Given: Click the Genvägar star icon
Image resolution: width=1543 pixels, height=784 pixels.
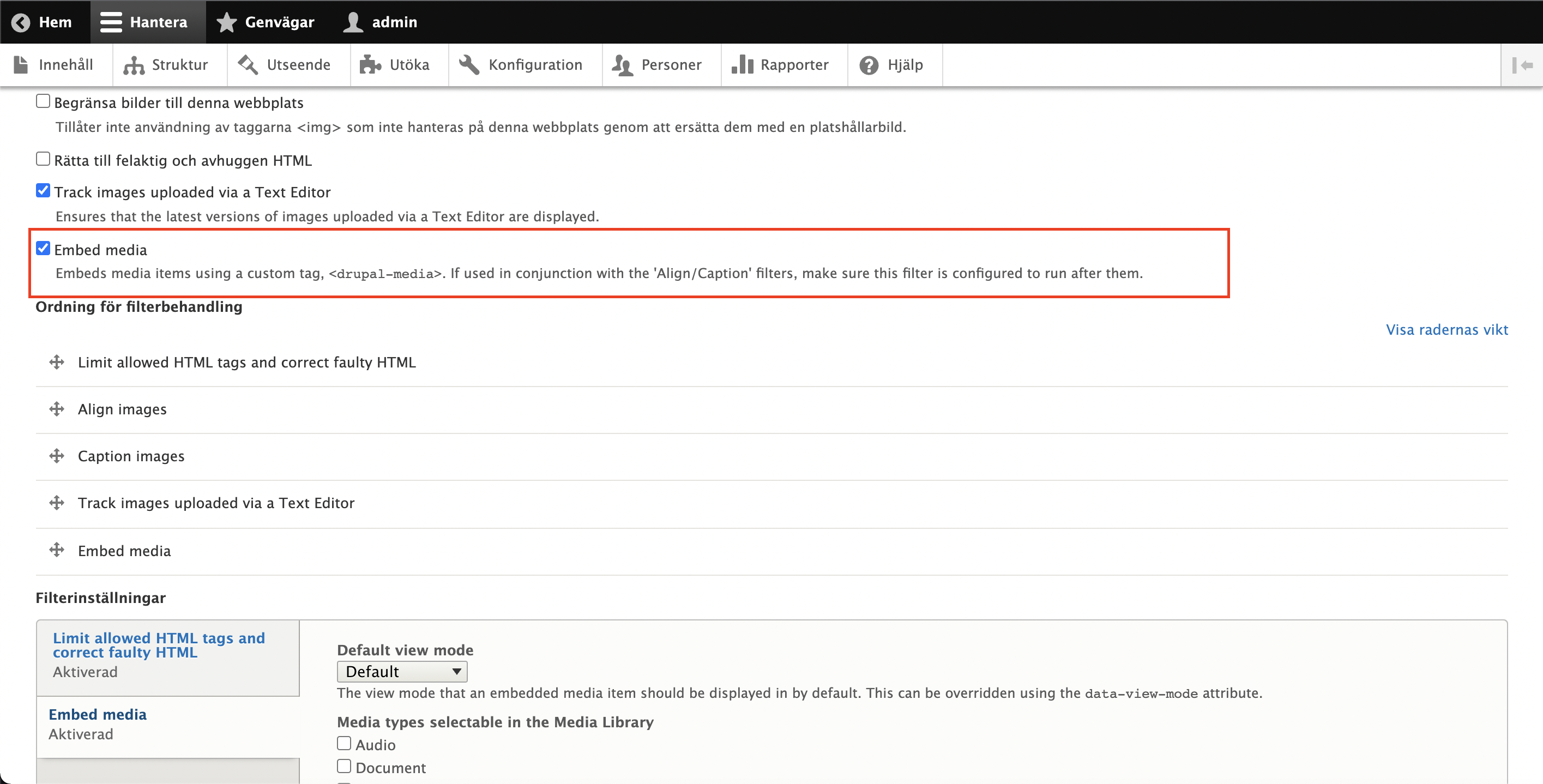Looking at the screenshot, I should [x=226, y=22].
